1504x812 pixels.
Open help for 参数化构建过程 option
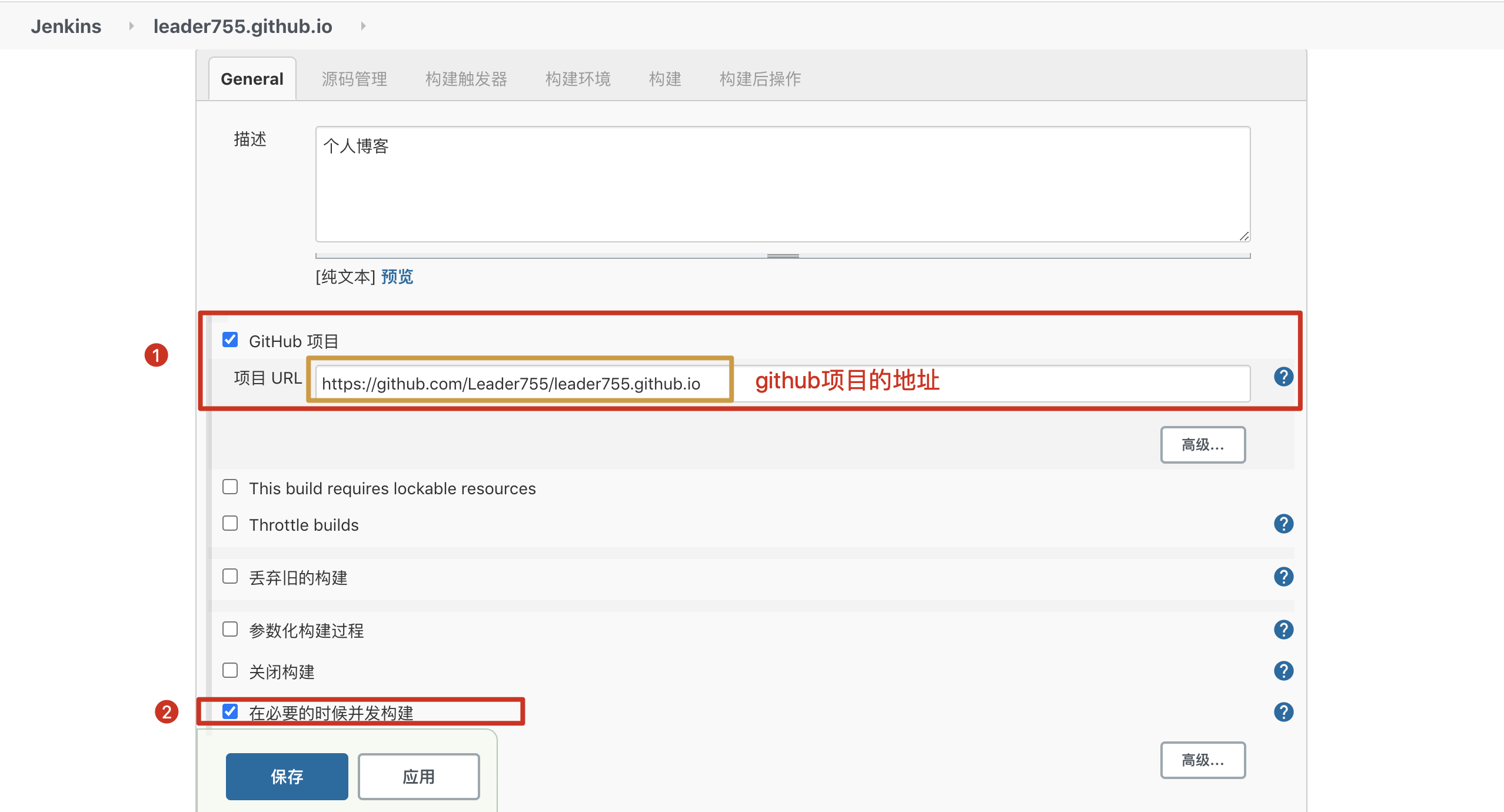[1283, 630]
